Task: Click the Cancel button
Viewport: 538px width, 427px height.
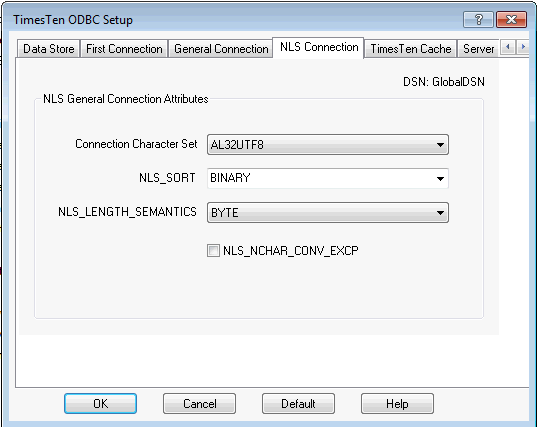Action: click(x=199, y=404)
